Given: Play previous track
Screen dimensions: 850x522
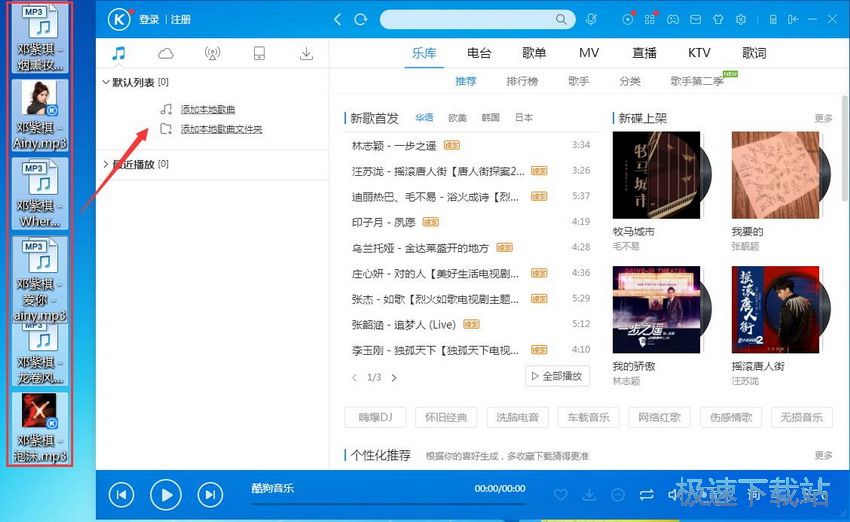Looking at the screenshot, I should 121,494.
